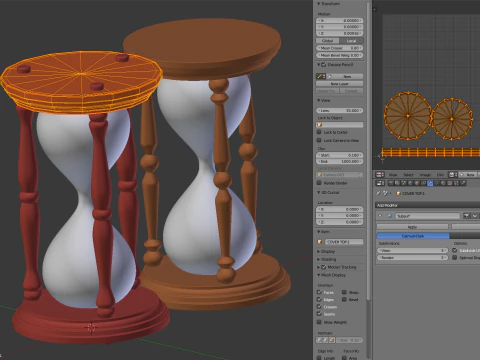Screen dimensions: 480x360
Task: Select the active Modifiers wrench tab
Action: pos(430,183)
